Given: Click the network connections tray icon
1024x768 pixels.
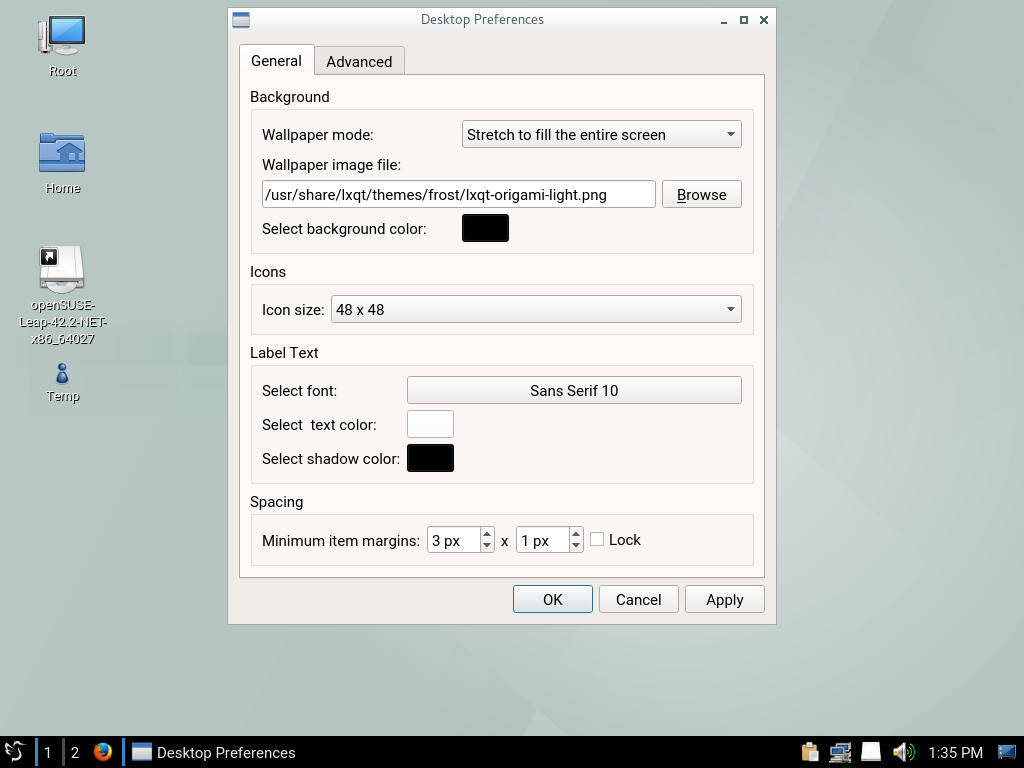Looking at the screenshot, I should tap(840, 752).
